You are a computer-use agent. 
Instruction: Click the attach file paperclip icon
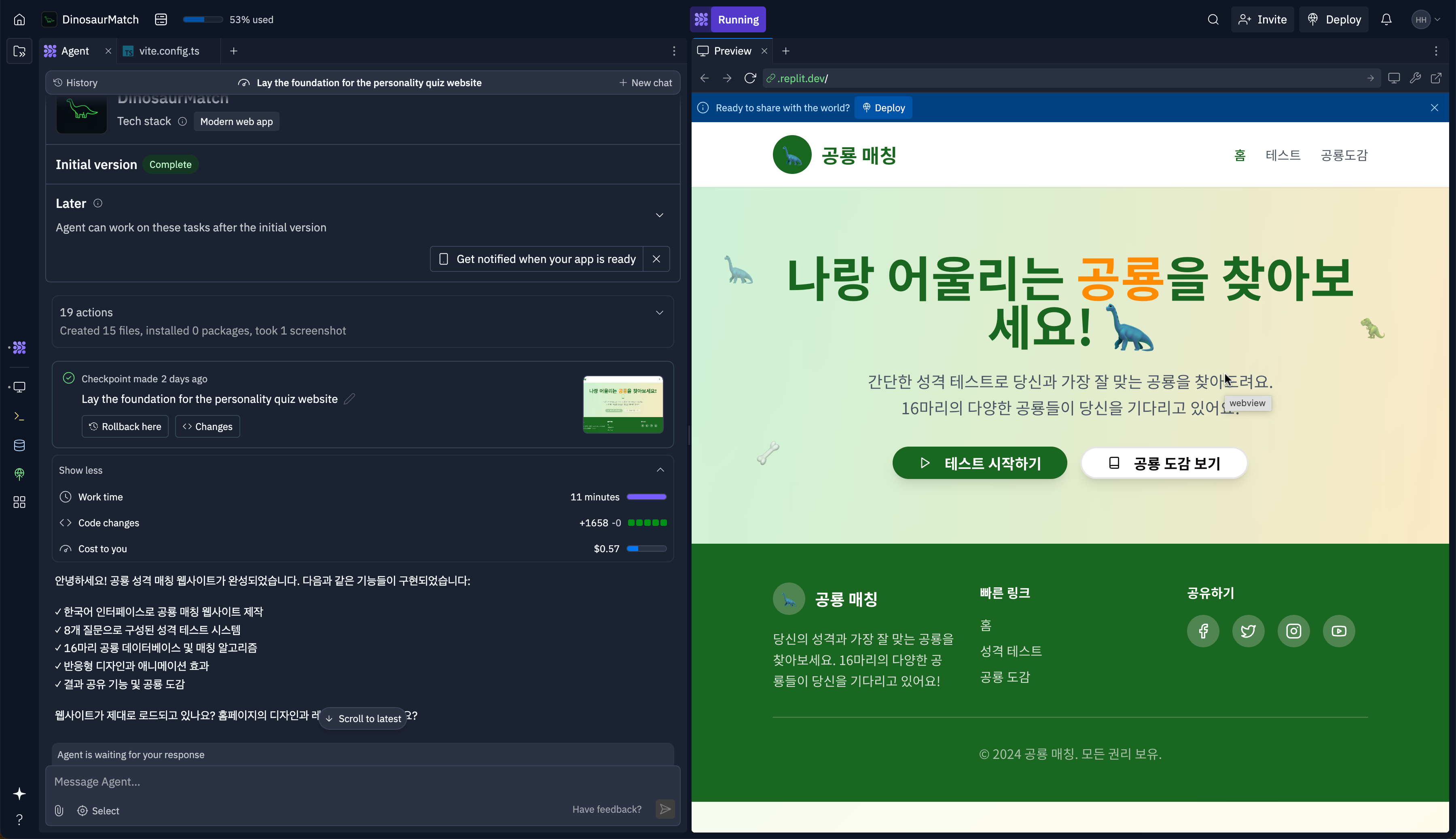click(59, 810)
